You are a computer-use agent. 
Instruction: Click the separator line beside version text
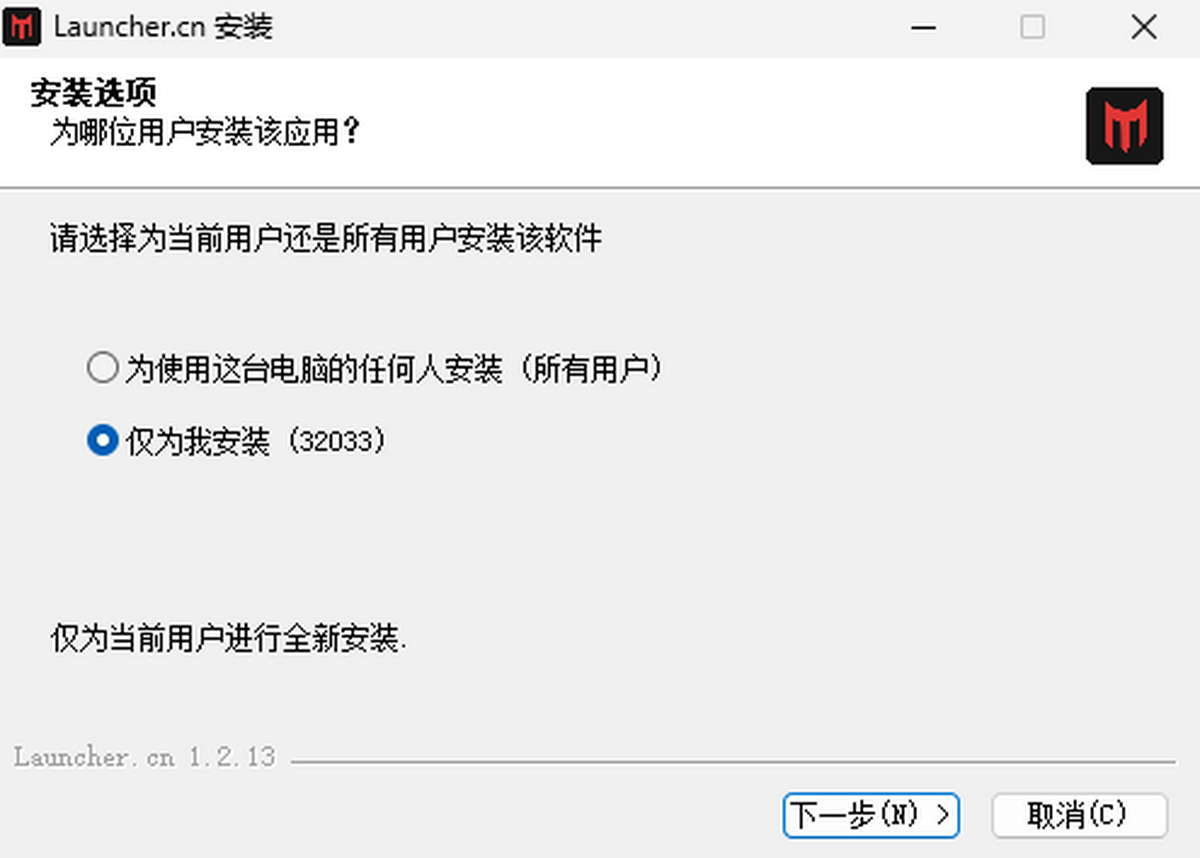coord(733,762)
